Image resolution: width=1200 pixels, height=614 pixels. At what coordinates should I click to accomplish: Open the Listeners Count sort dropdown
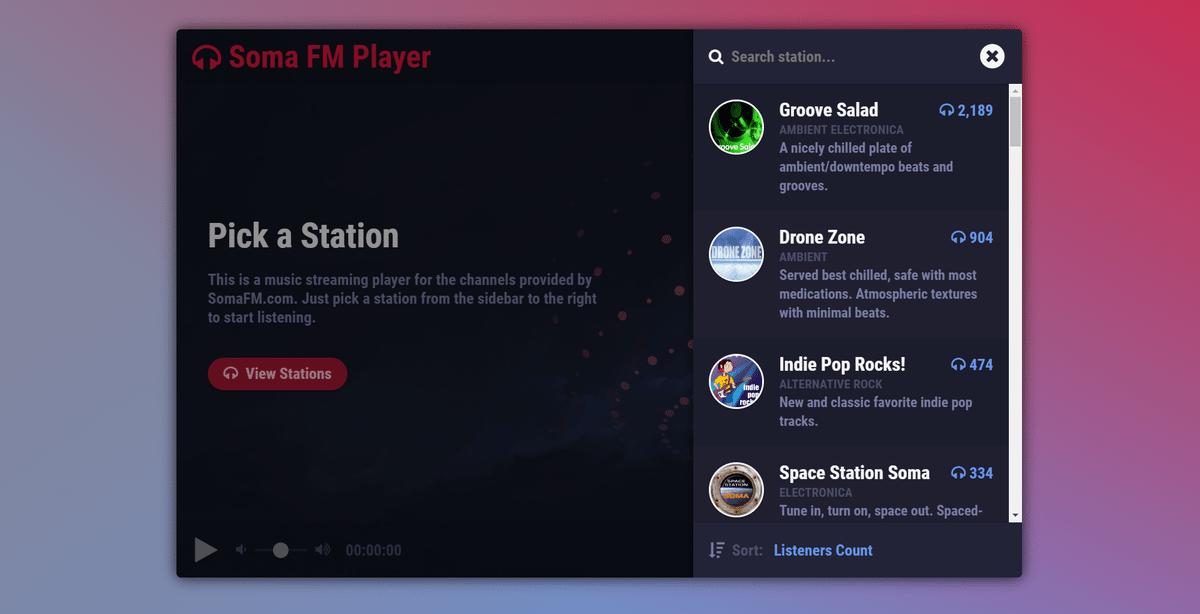[823, 550]
